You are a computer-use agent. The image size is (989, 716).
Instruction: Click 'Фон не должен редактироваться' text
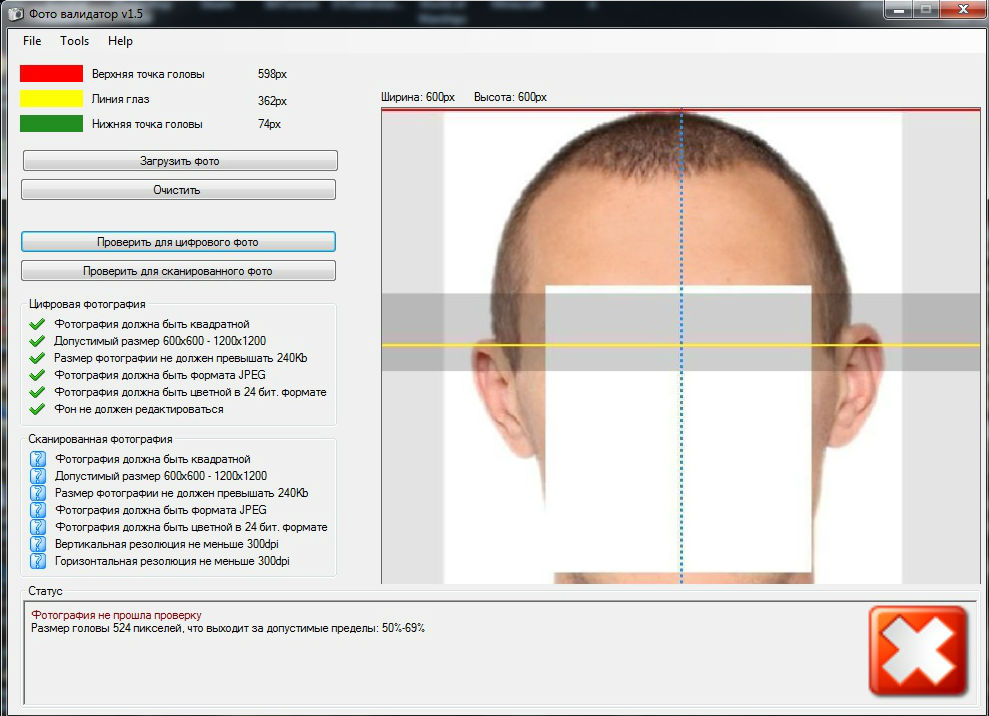pos(139,409)
